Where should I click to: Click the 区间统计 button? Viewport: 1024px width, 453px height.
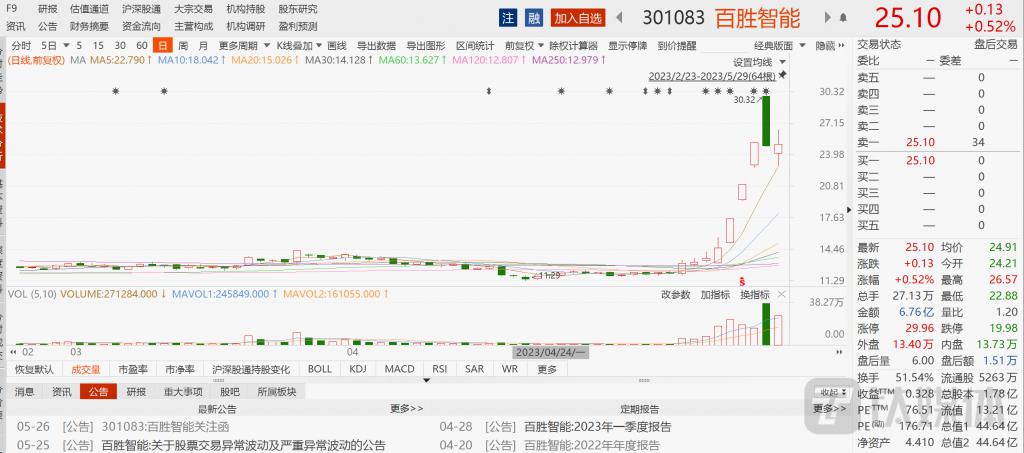click(x=475, y=46)
